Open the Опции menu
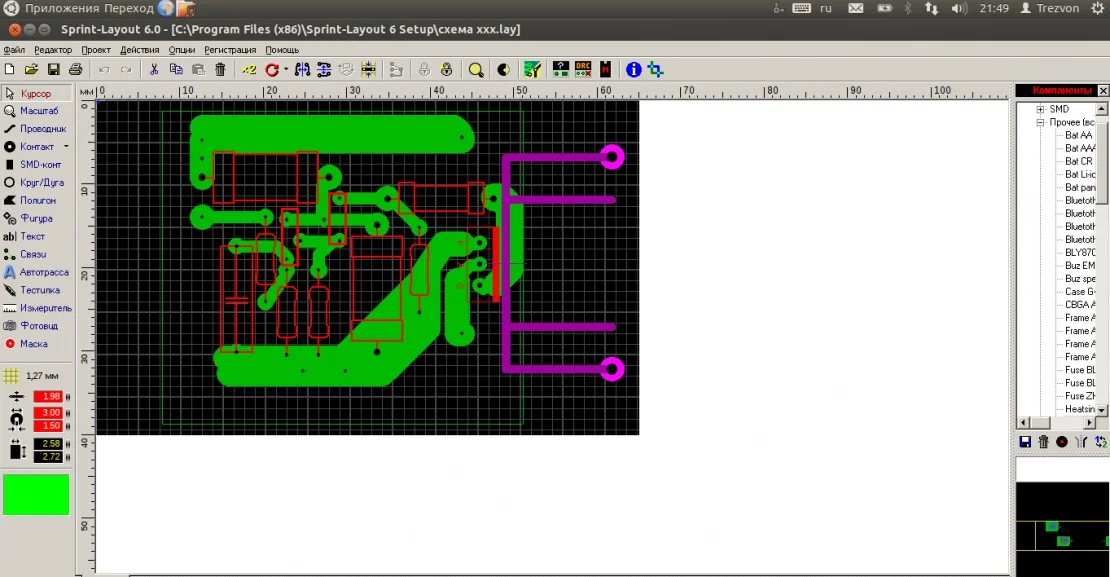The image size is (1110, 577). 182,50
